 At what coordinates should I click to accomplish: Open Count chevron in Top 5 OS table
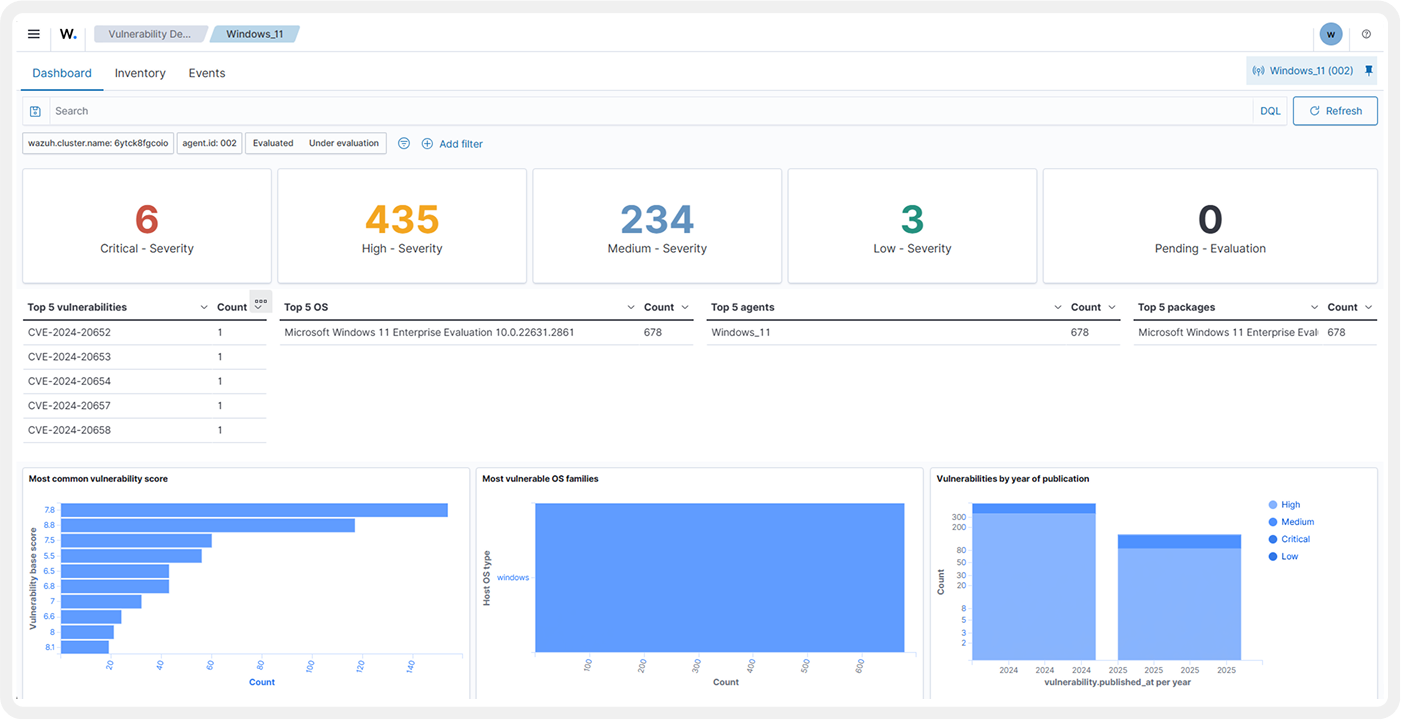tap(685, 307)
